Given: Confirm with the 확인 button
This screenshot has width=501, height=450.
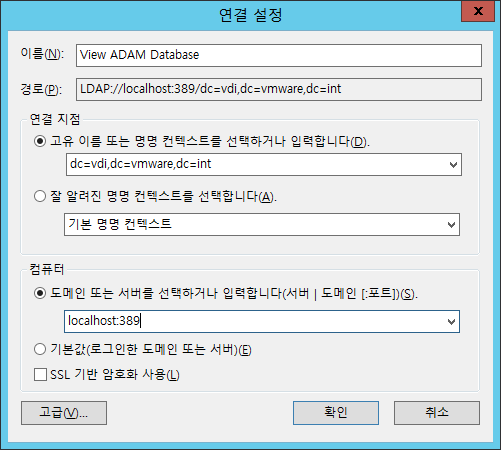Looking at the screenshot, I should tap(336, 413).
